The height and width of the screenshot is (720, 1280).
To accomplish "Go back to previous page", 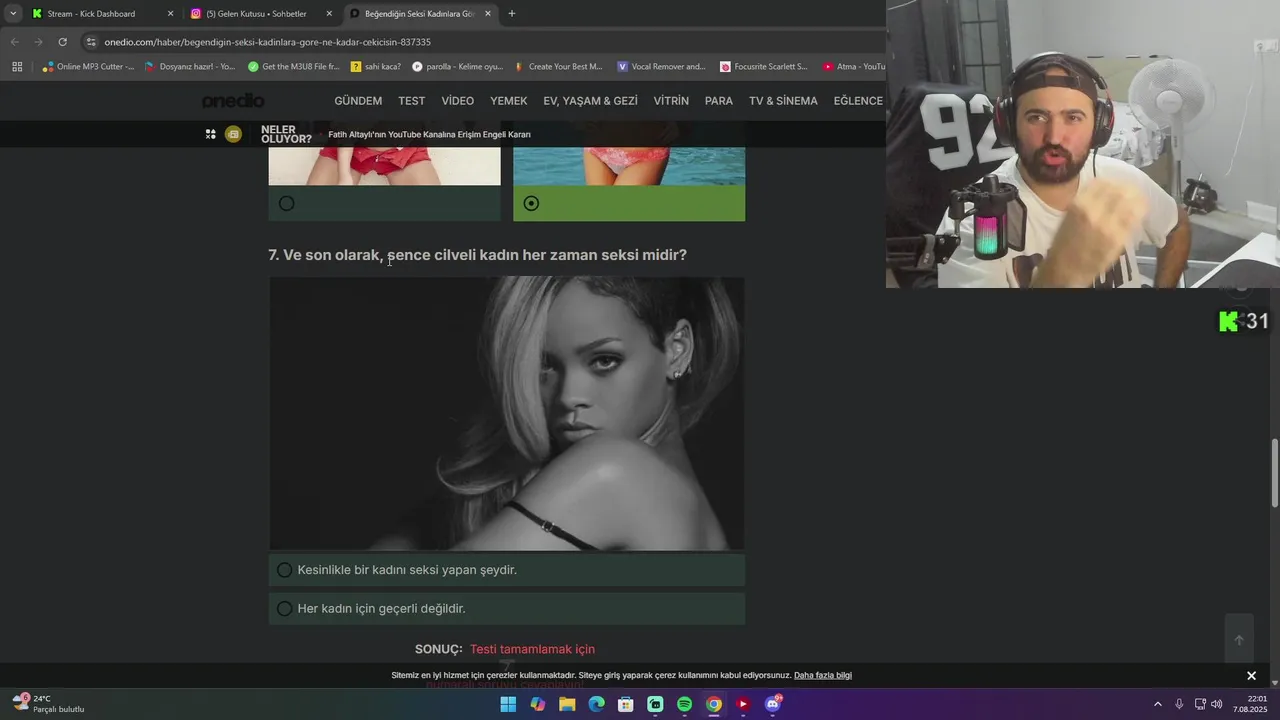I will pyautogui.click(x=14, y=42).
